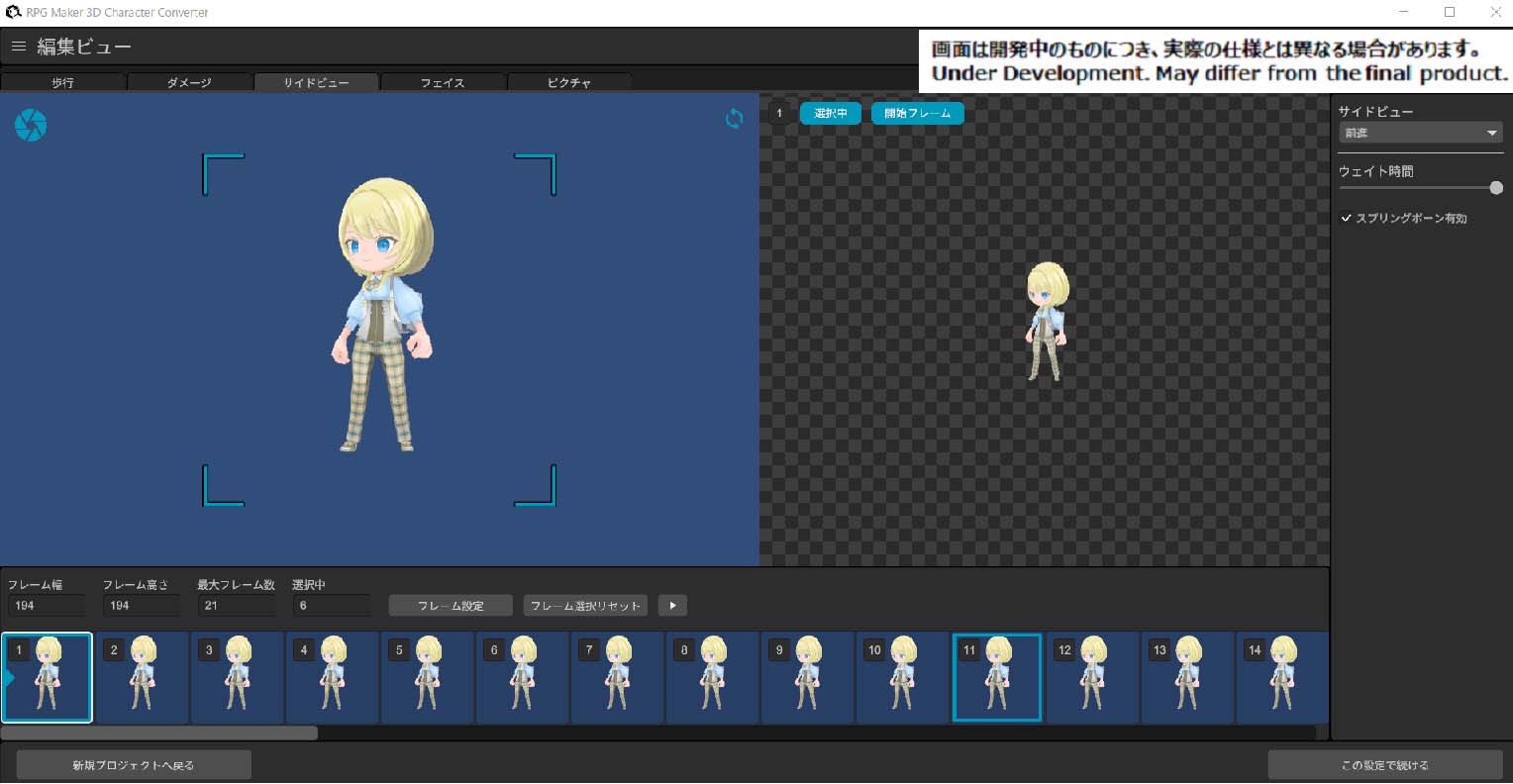This screenshot has width=1513, height=784.
Task: Toggle the 開始フレーム button
Action: (x=917, y=113)
